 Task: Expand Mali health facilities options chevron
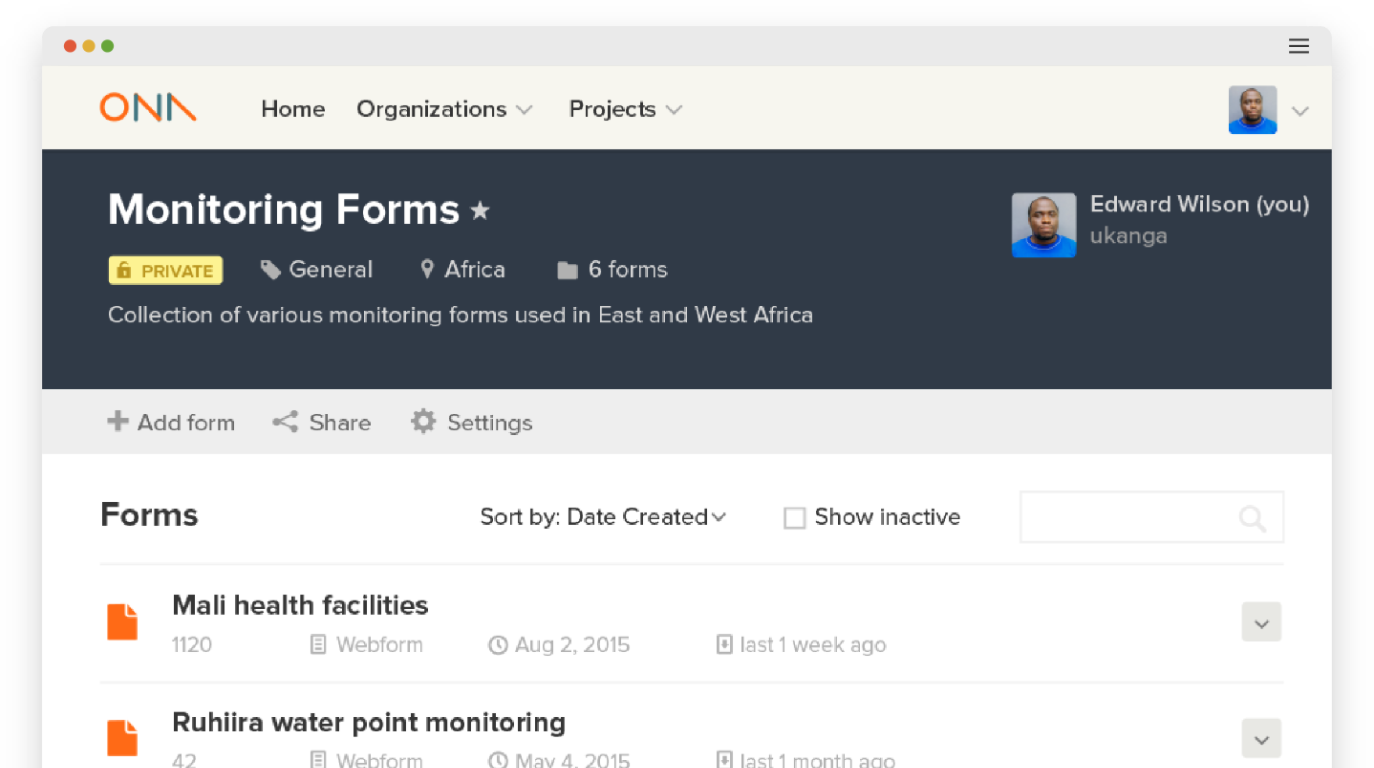click(x=1261, y=623)
